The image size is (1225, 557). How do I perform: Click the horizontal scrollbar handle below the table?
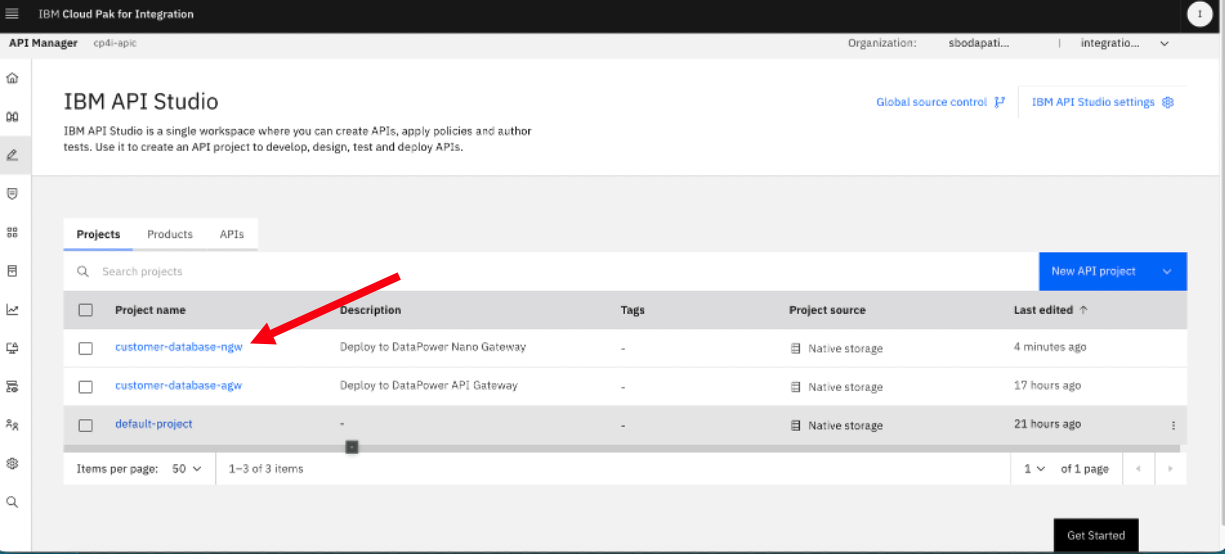[x=352, y=447]
